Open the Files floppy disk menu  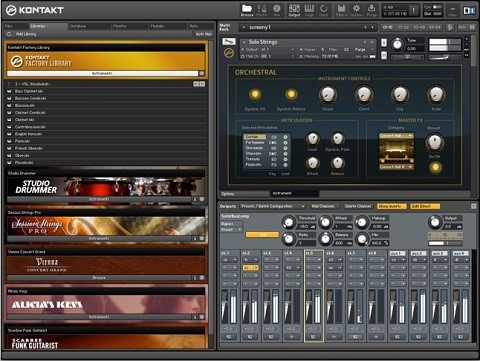pyautogui.click(x=341, y=10)
